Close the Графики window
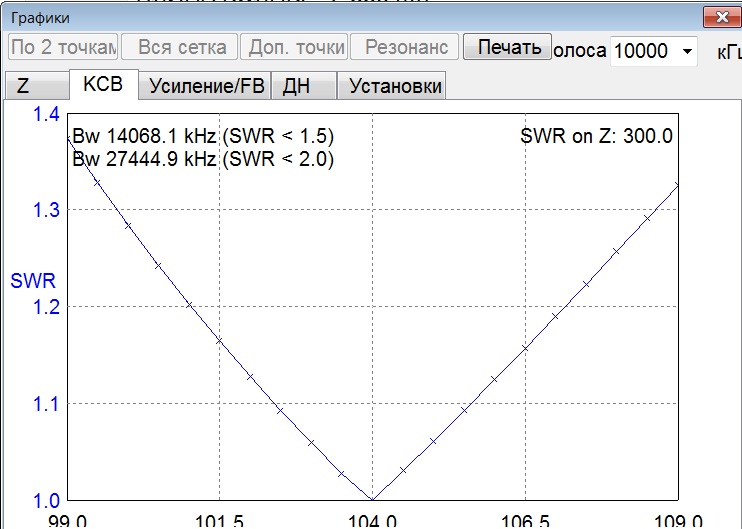 pyautogui.click(x=721, y=17)
